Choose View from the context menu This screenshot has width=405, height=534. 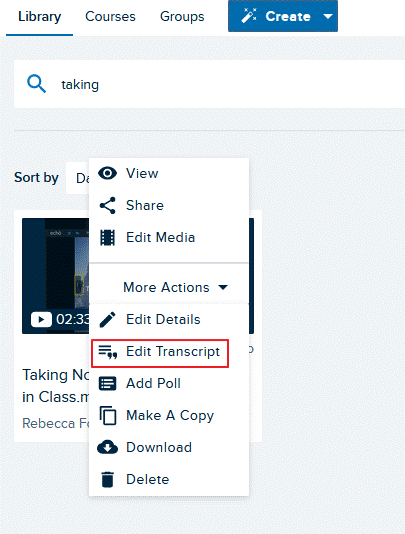[169, 173]
